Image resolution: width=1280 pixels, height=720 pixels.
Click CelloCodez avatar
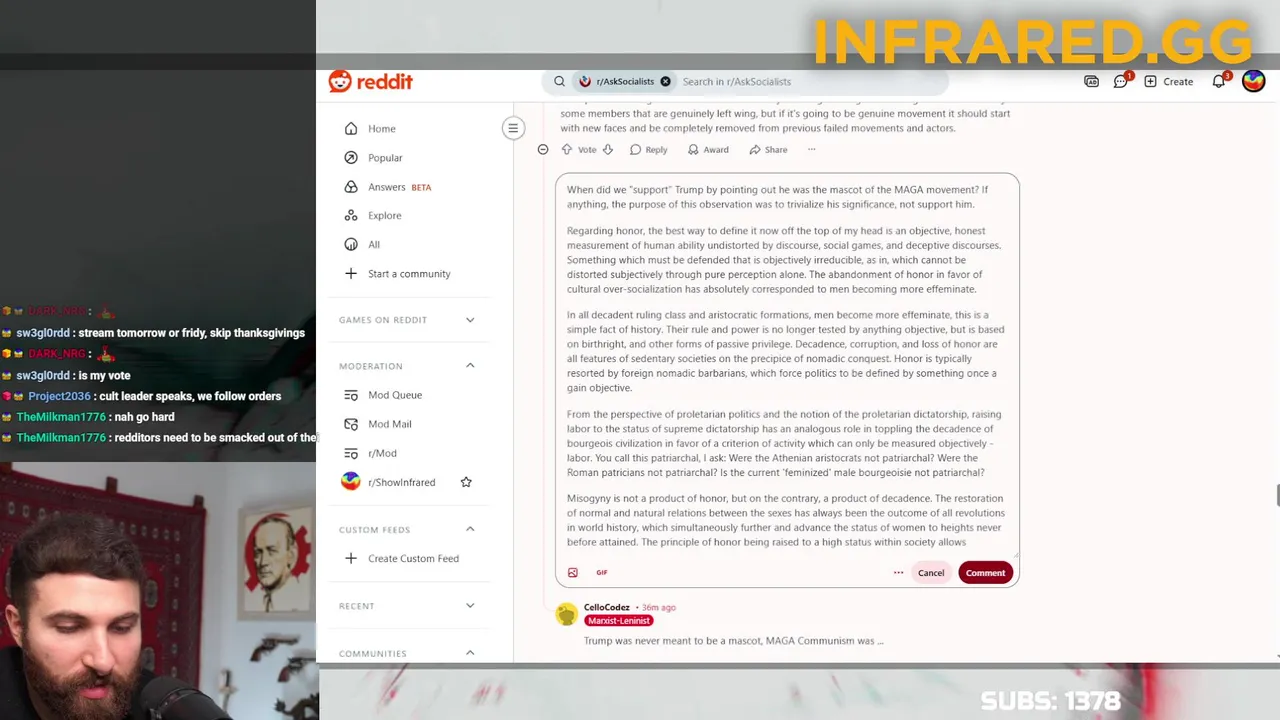[567, 614]
